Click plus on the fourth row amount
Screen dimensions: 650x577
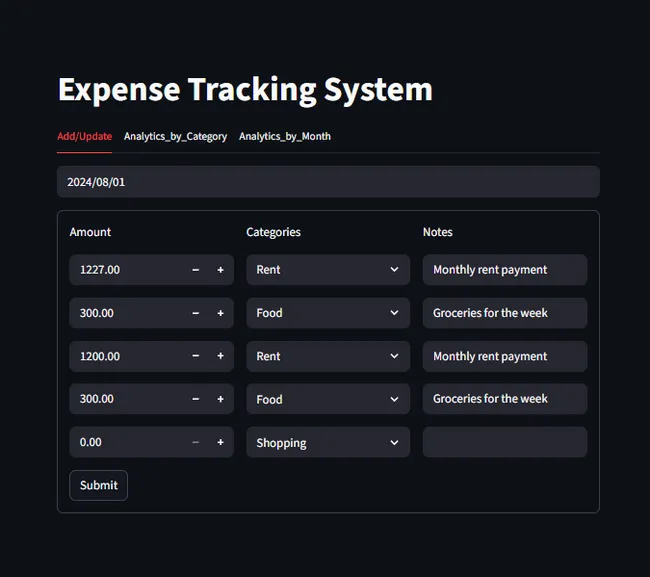coord(220,399)
